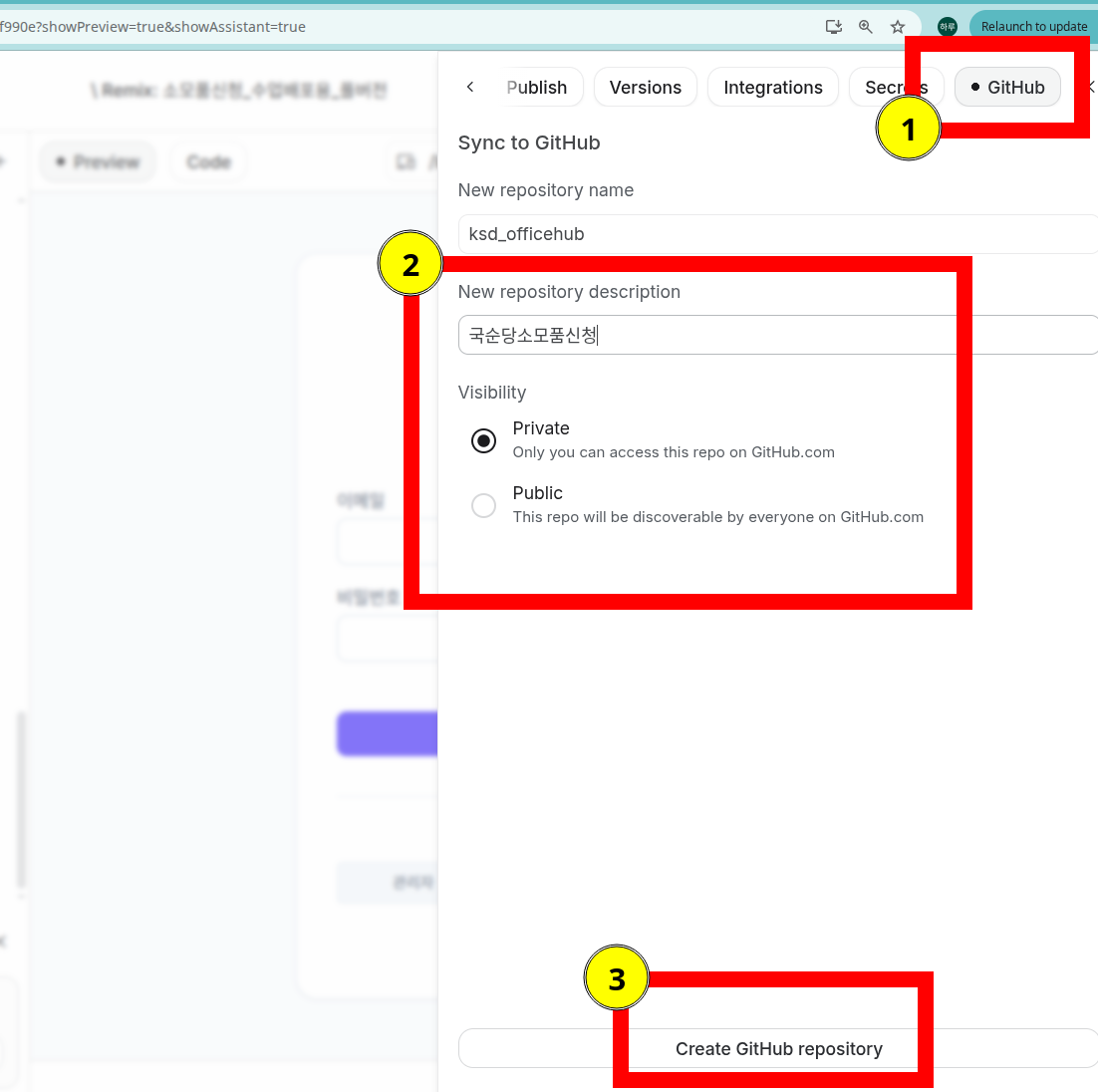
Task: Click 'Only you can access this repo' text
Action: 674,452
